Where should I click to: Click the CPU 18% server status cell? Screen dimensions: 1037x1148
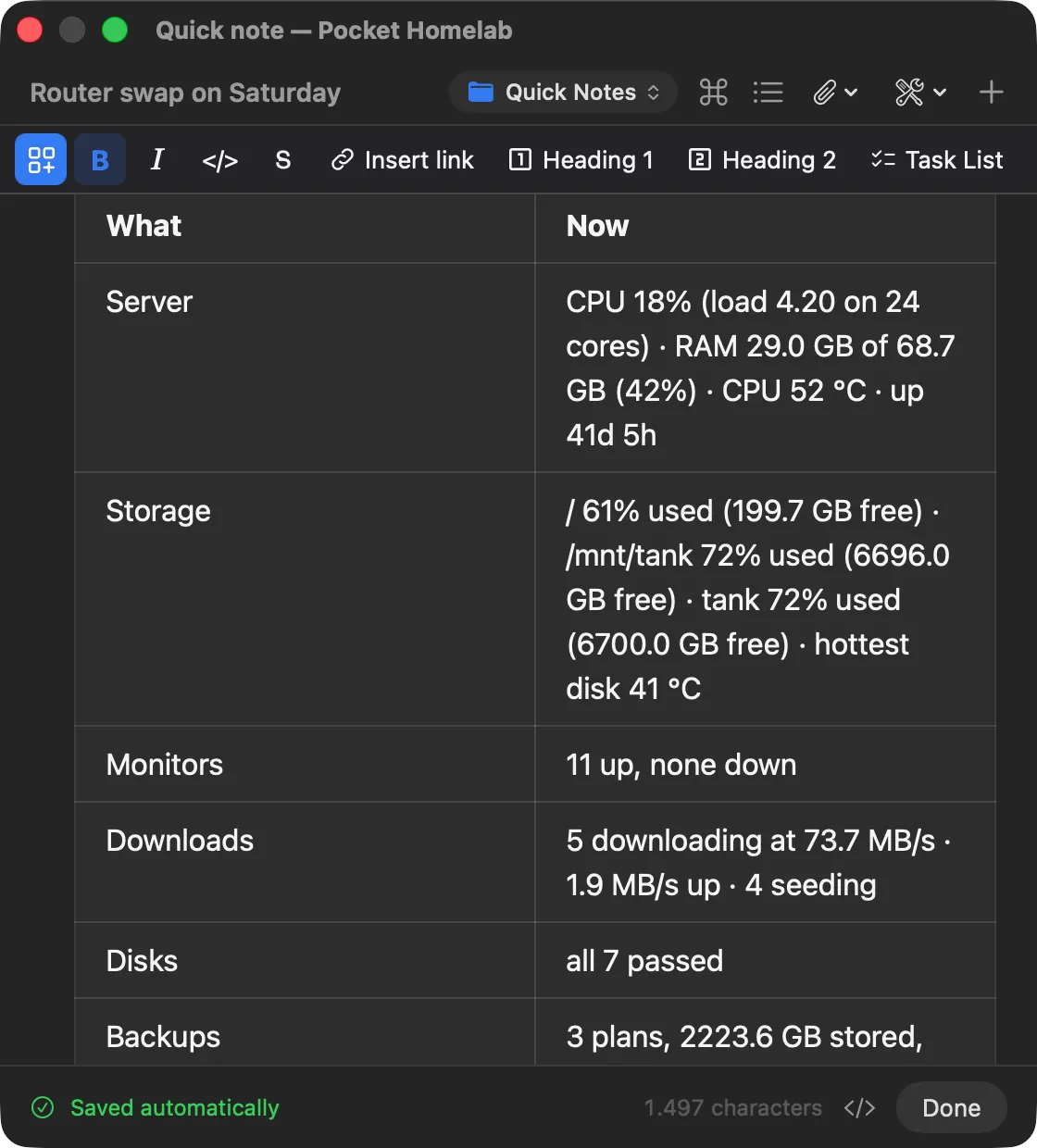pos(765,368)
